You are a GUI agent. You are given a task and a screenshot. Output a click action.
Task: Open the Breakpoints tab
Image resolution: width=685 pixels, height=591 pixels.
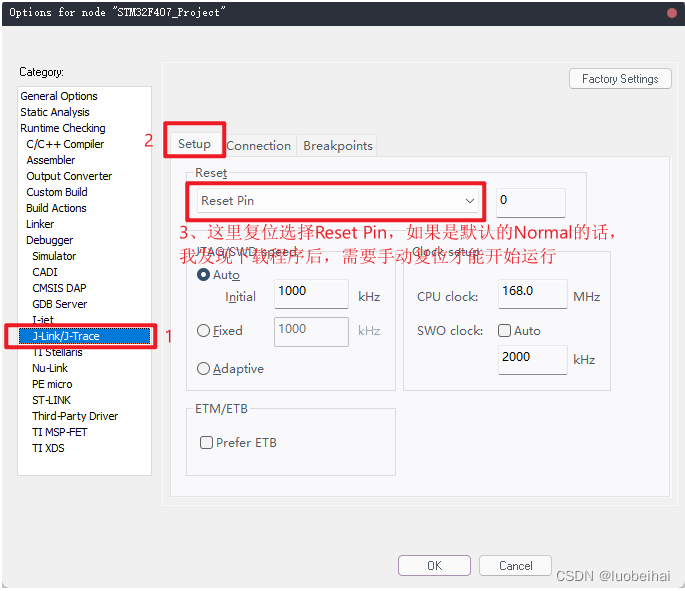pos(338,146)
